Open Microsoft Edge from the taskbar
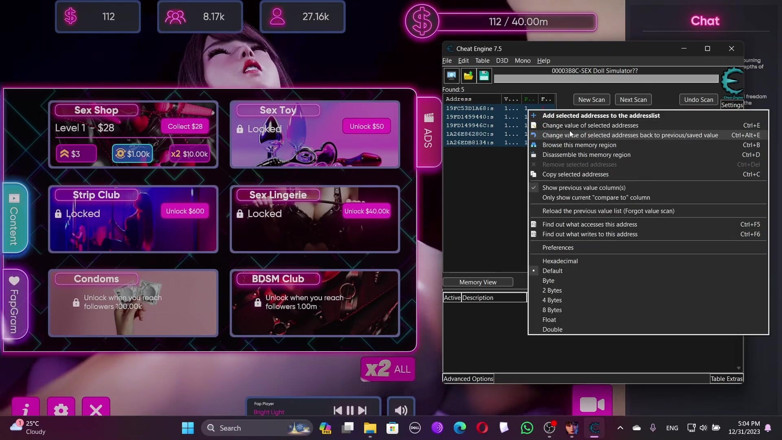 click(x=460, y=428)
